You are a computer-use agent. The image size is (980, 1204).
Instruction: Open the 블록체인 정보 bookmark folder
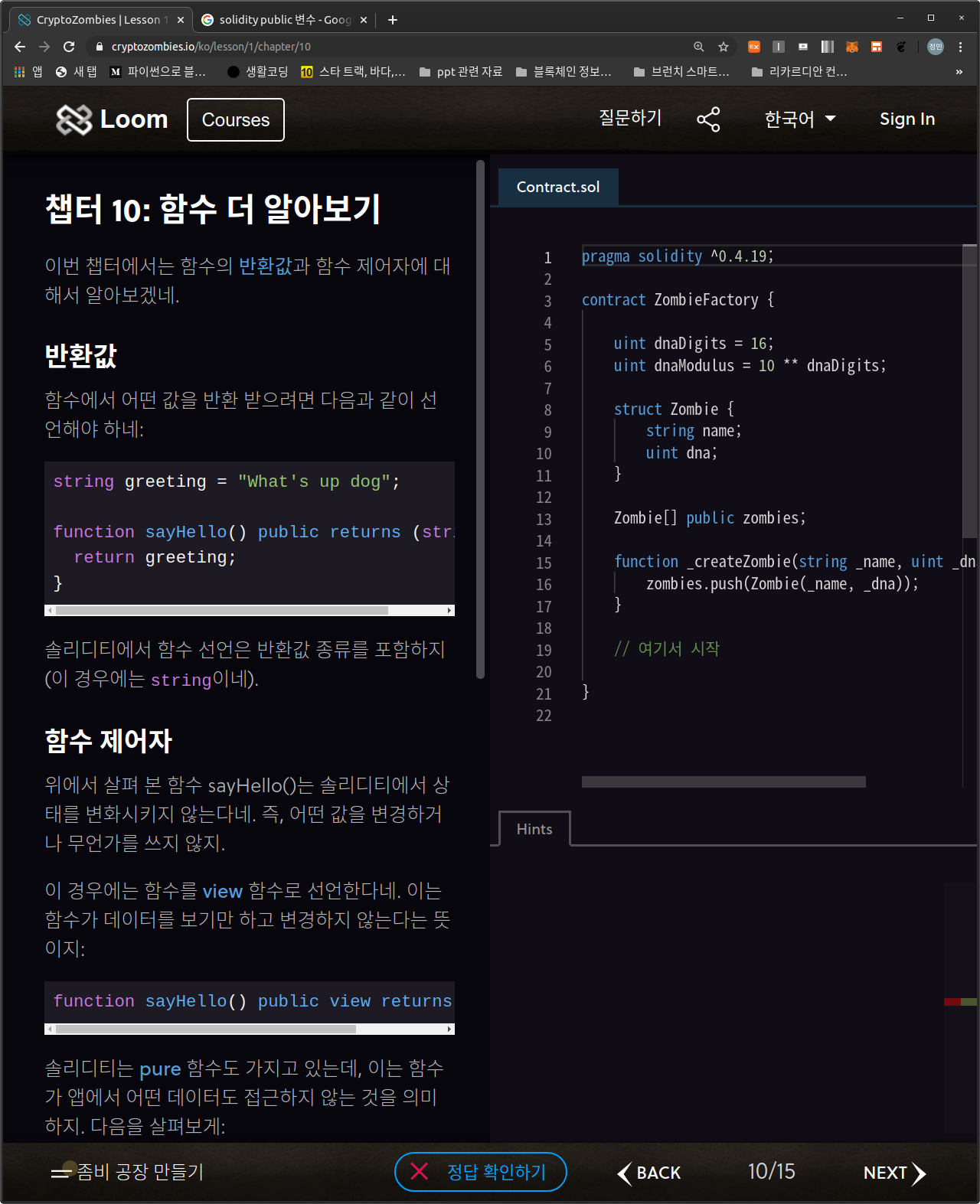tap(564, 72)
